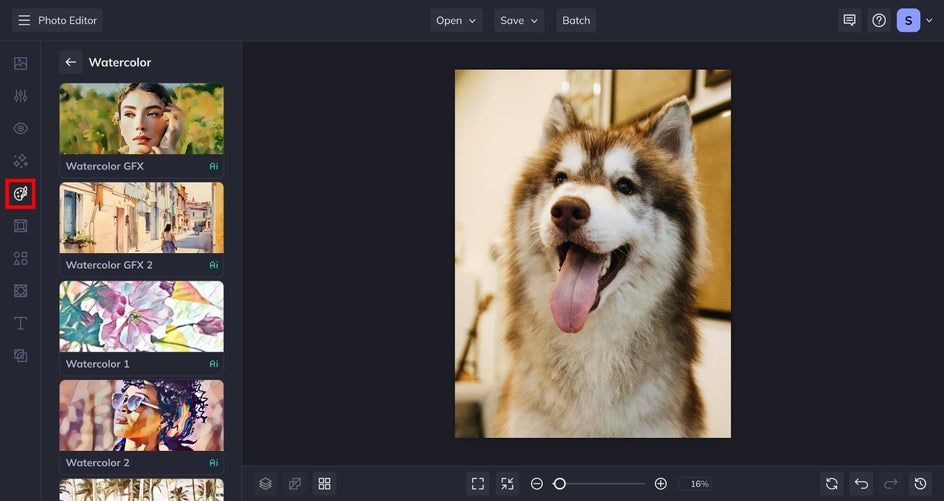Open the grid view icon

tap(324, 484)
